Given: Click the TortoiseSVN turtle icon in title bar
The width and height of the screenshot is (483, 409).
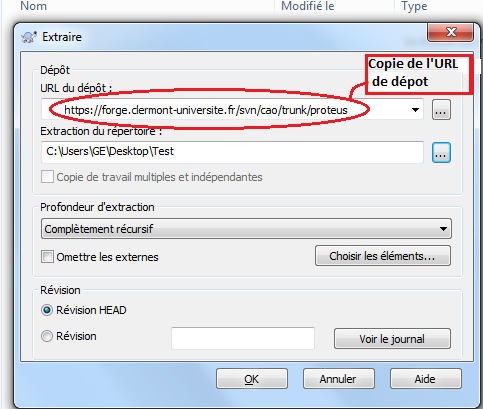Looking at the screenshot, I should point(29,37).
